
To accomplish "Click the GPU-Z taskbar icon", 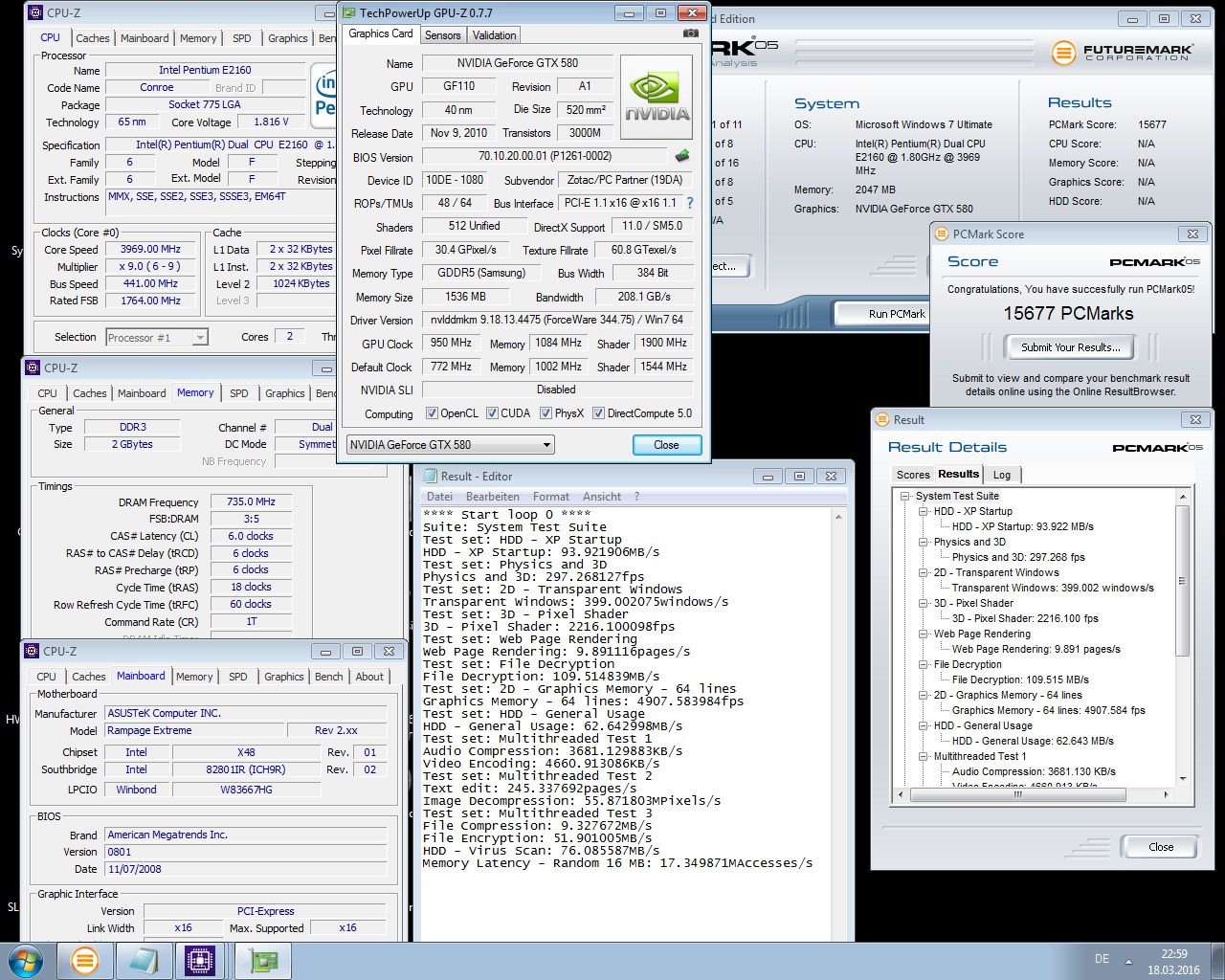I will coord(262,960).
